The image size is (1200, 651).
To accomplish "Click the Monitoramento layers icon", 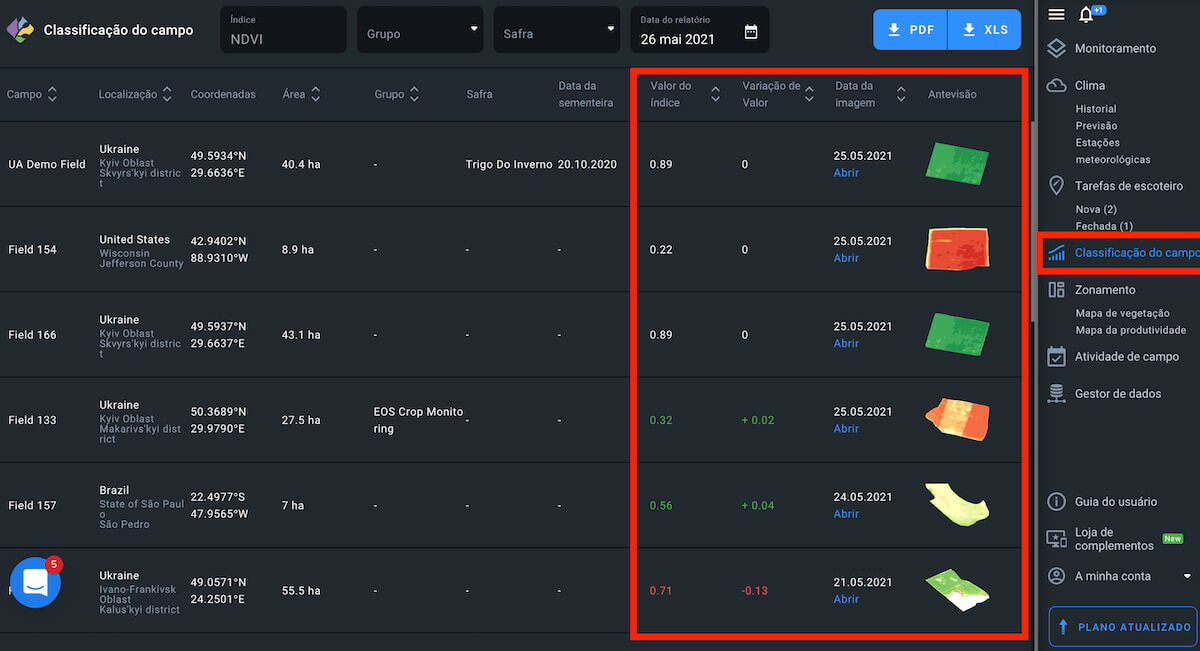I will (1057, 49).
